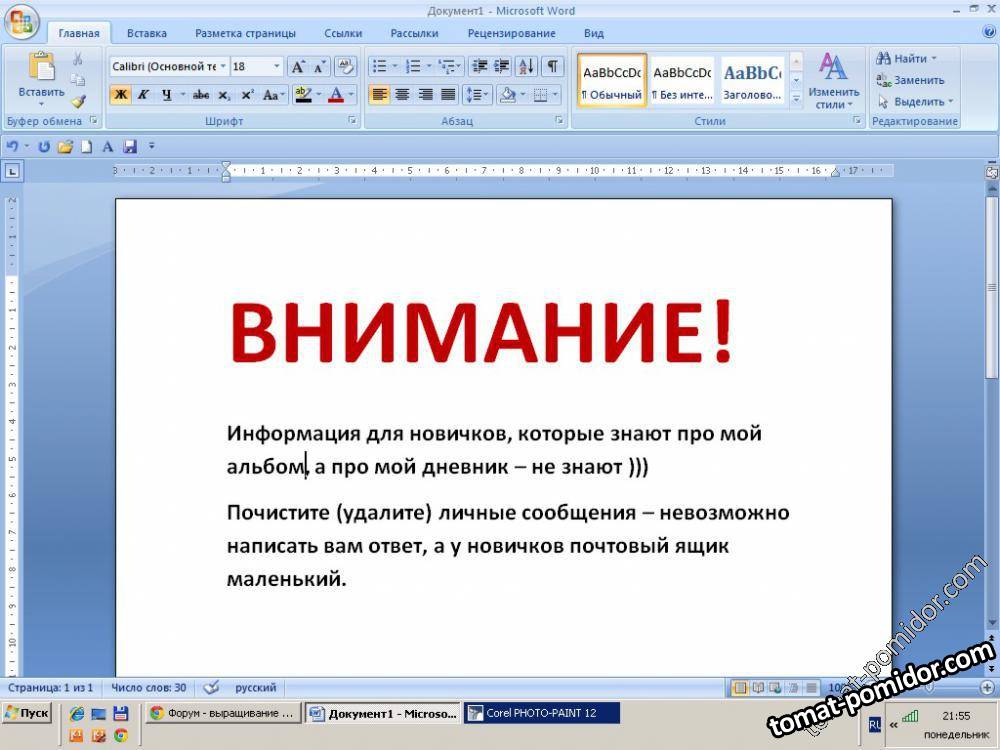Toggle justified paragraph alignment
The image size is (1000, 750).
[x=448, y=95]
